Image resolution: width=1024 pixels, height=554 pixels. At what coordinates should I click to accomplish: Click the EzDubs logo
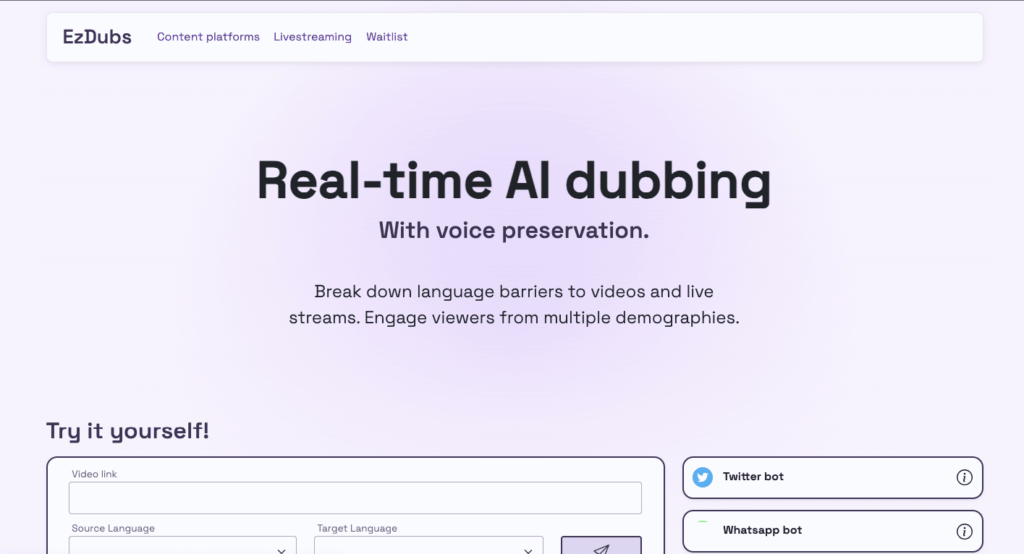97,37
